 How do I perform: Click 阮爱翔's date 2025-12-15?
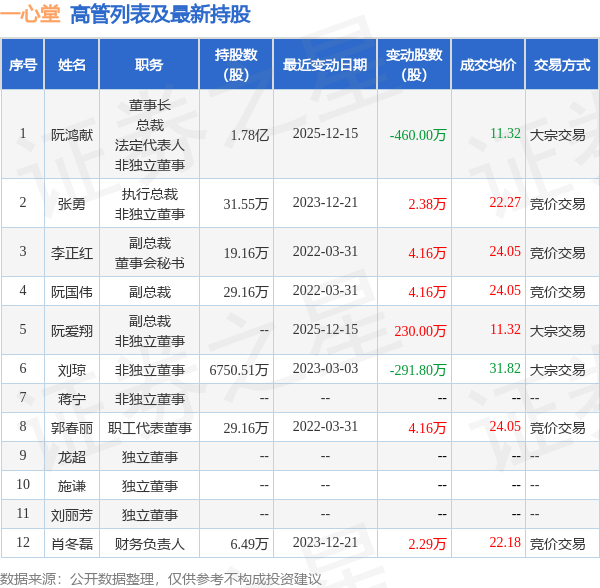pyautogui.click(x=325, y=329)
